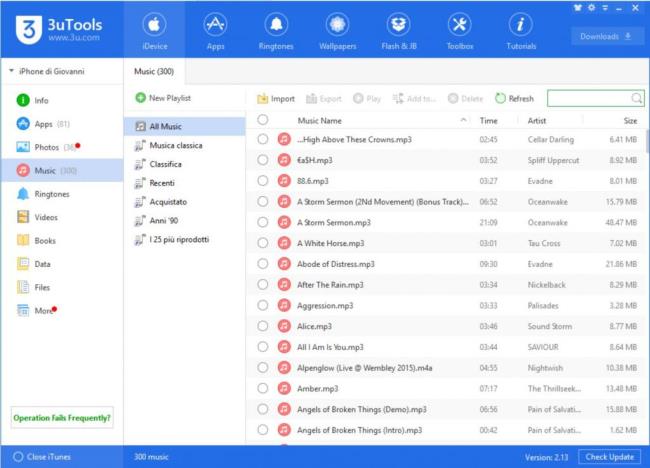Image resolution: width=650 pixels, height=468 pixels.
Task: Go to Ringtones in top toolbar
Action: tap(276, 30)
